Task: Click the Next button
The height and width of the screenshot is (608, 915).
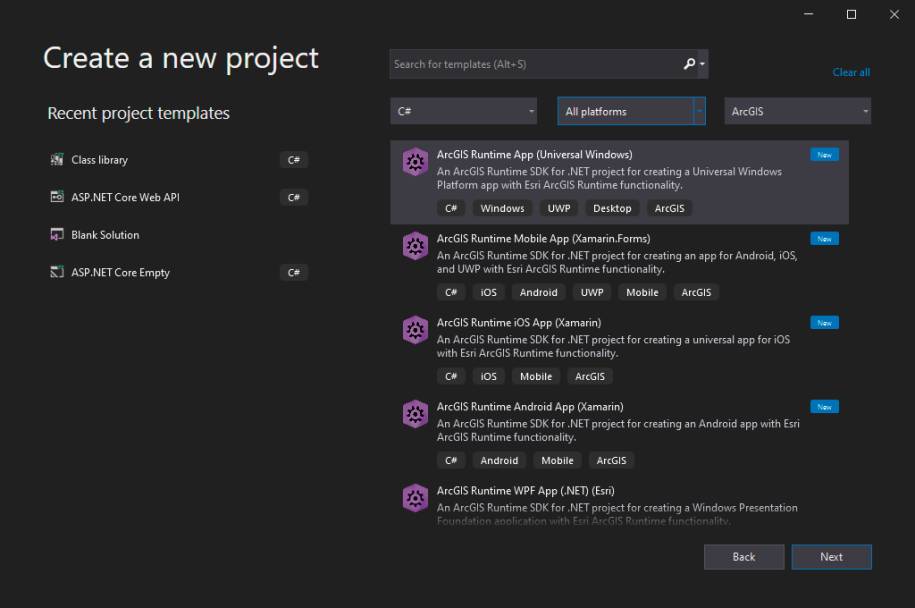Action: coord(831,557)
